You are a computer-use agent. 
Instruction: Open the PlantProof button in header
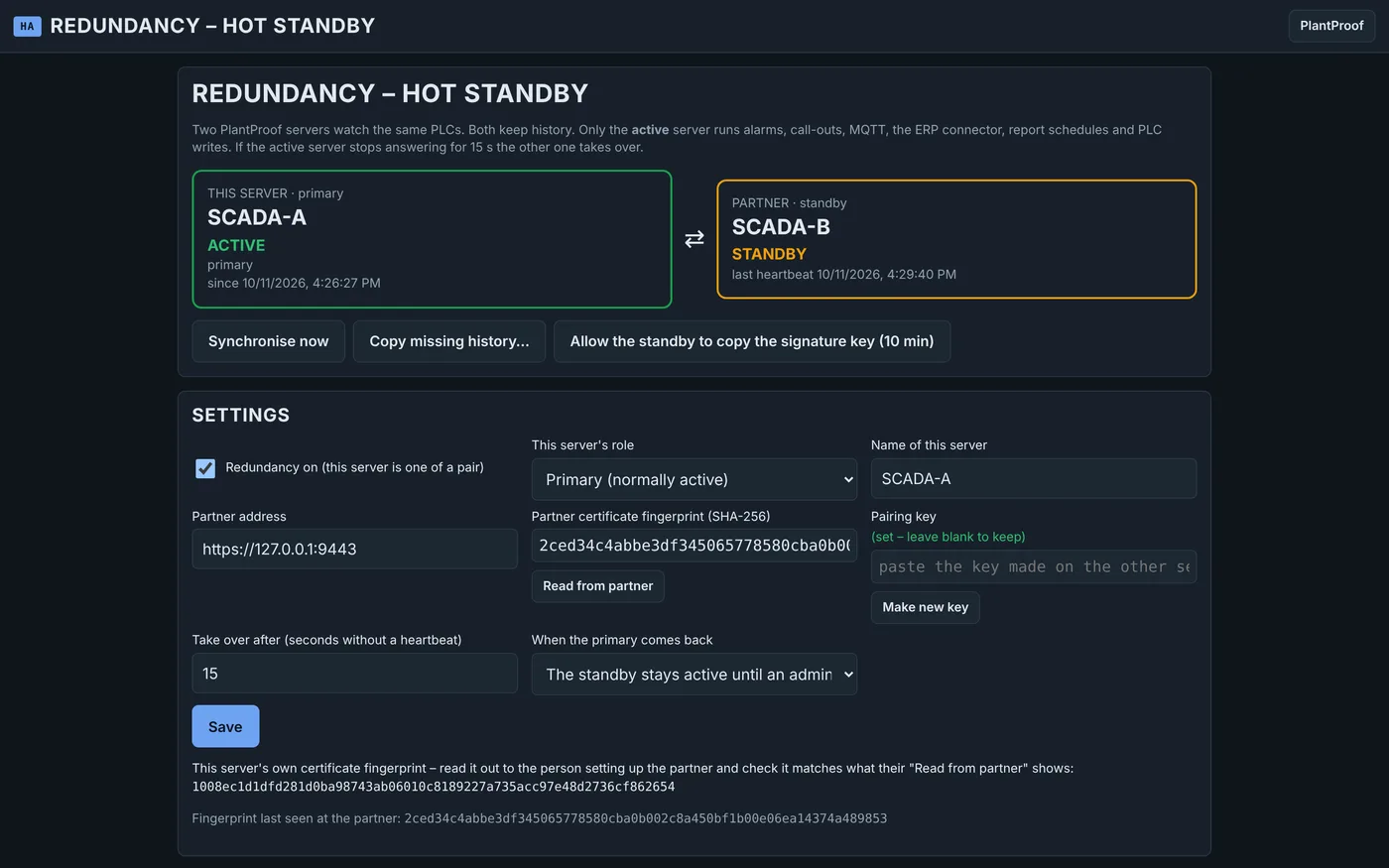click(x=1331, y=26)
